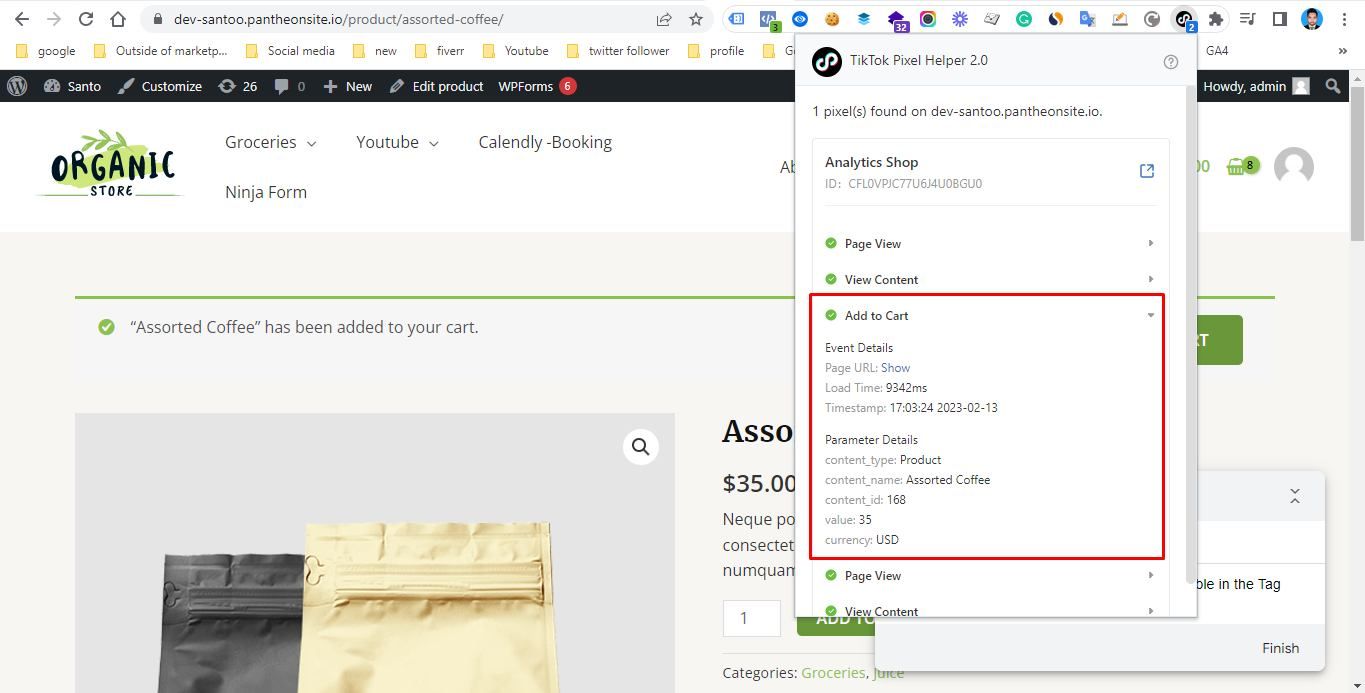Click the user account avatar icon
The height and width of the screenshot is (693, 1365).
pyautogui.click(x=1293, y=166)
